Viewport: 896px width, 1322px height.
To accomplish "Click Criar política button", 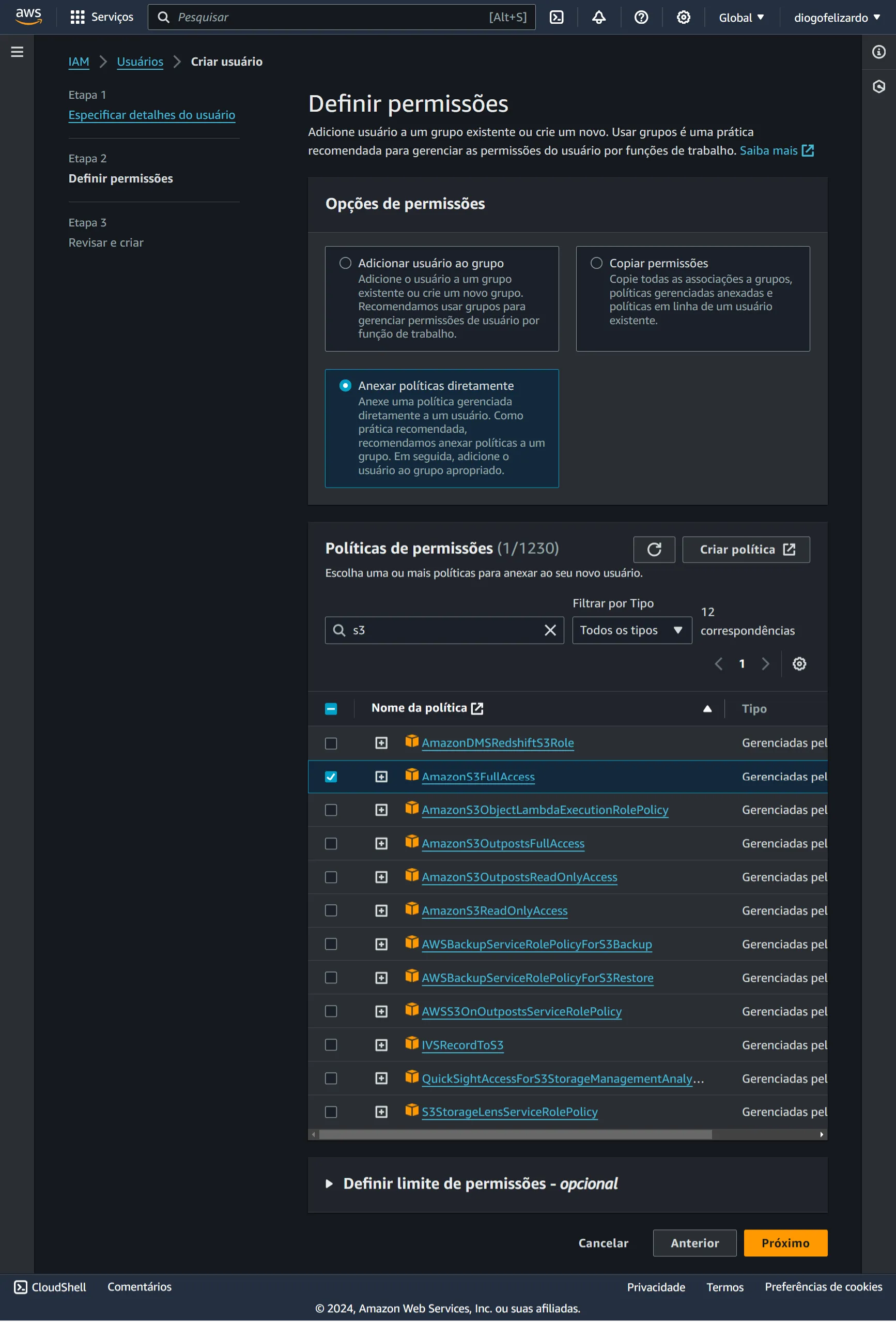I will pos(746,549).
